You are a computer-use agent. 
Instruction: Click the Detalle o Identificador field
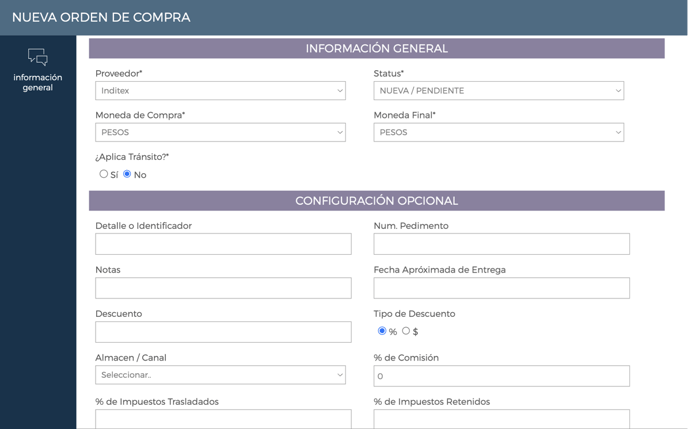[x=223, y=244]
